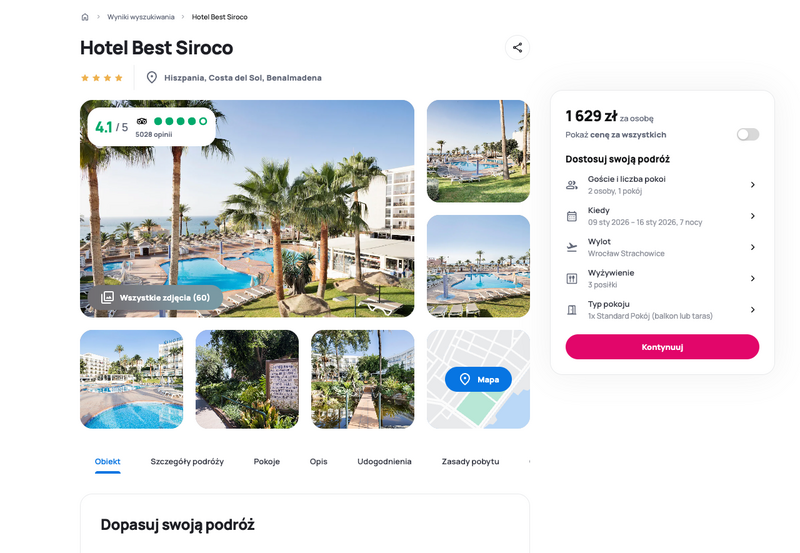Click the meals cutlery icon beside Wyżywienie
Image resolution: width=800 pixels, height=553 pixels.
(572, 279)
